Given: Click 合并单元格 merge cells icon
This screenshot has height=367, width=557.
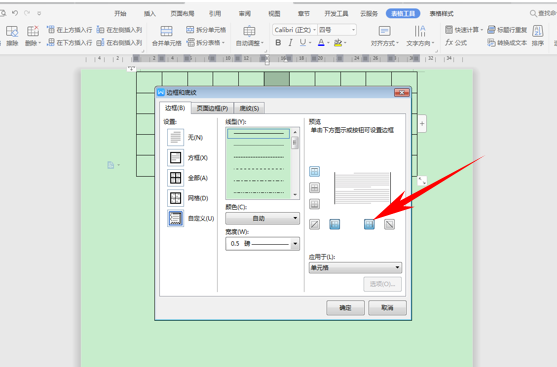Looking at the screenshot, I should click(166, 31).
